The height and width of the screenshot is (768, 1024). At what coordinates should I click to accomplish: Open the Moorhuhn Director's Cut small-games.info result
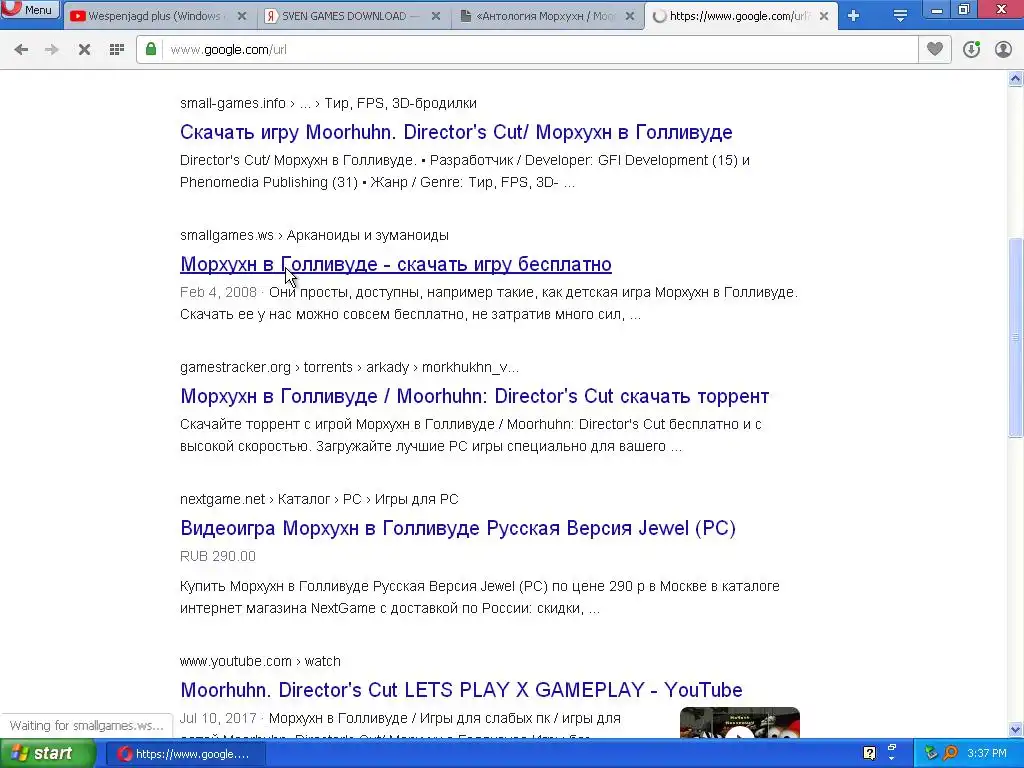tap(456, 132)
